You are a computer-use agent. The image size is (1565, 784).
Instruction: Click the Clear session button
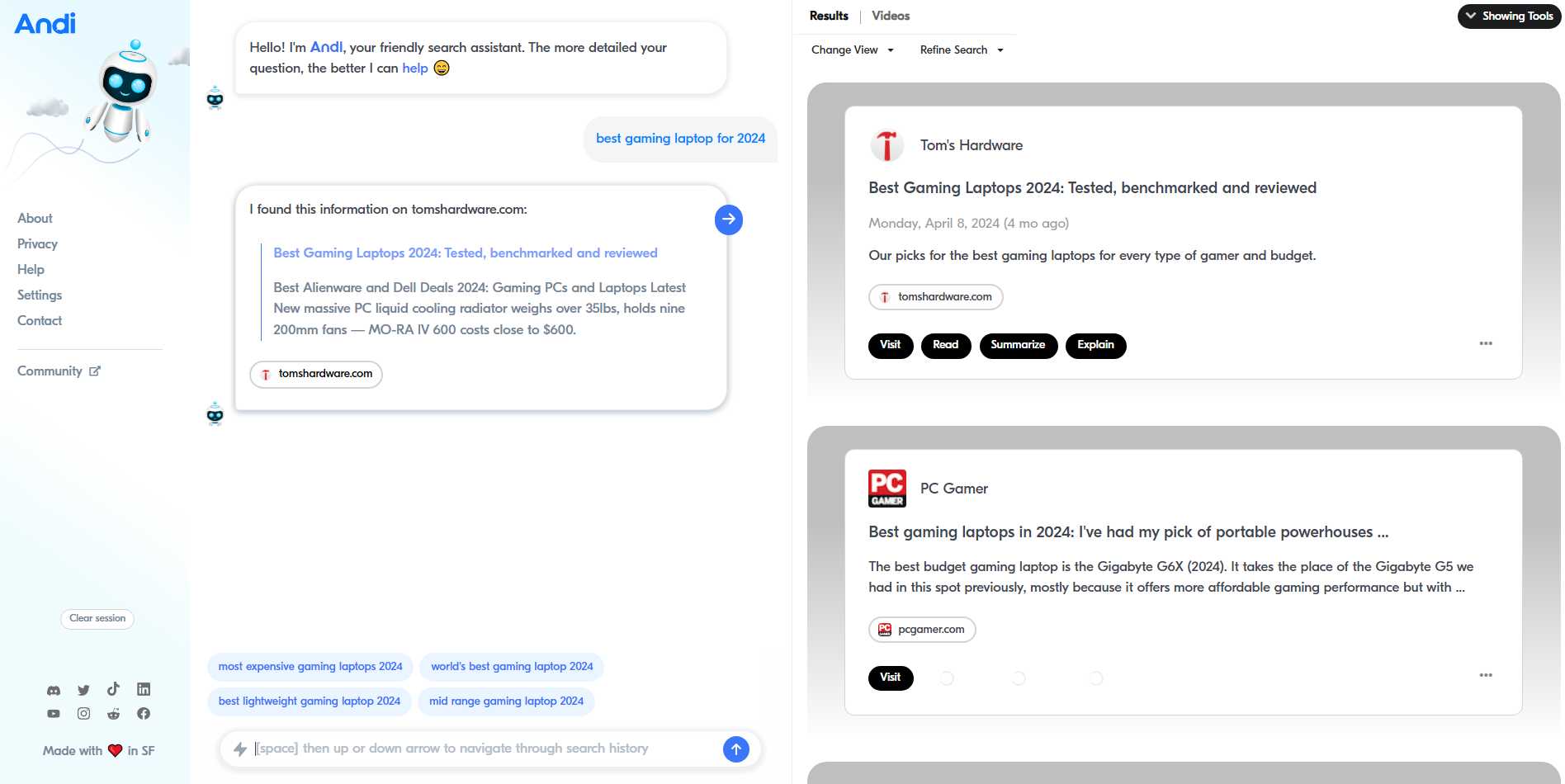tap(97, 618)
